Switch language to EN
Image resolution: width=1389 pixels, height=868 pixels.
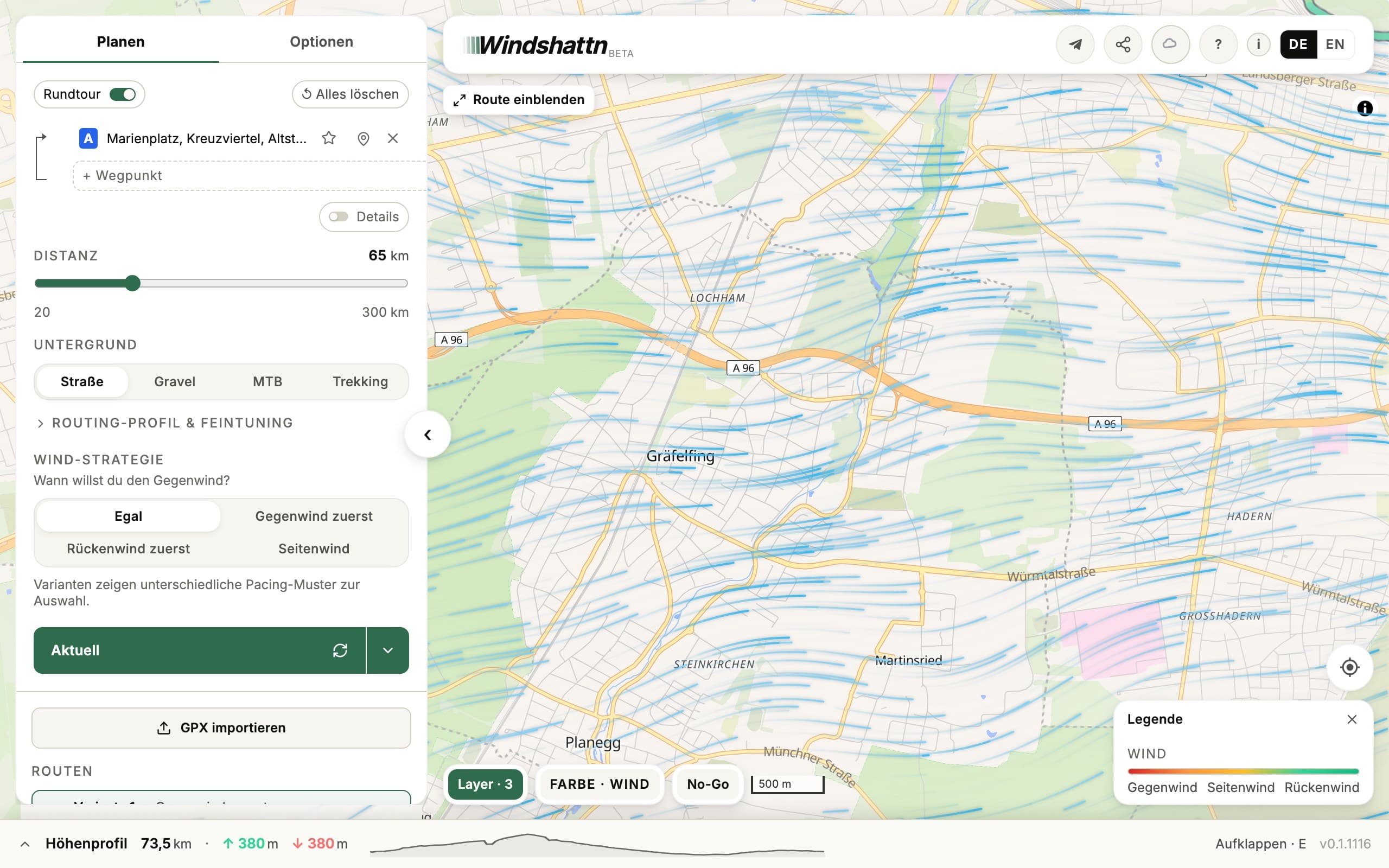point(1335,44)
